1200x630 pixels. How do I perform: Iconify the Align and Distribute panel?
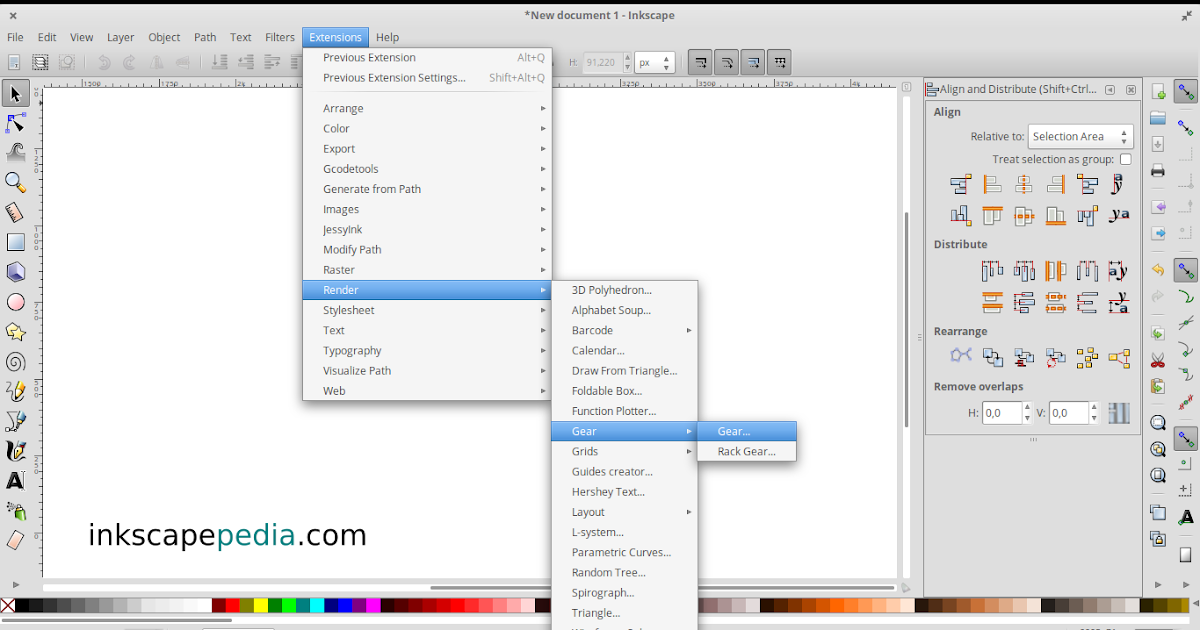click(x=1110, y=89)
